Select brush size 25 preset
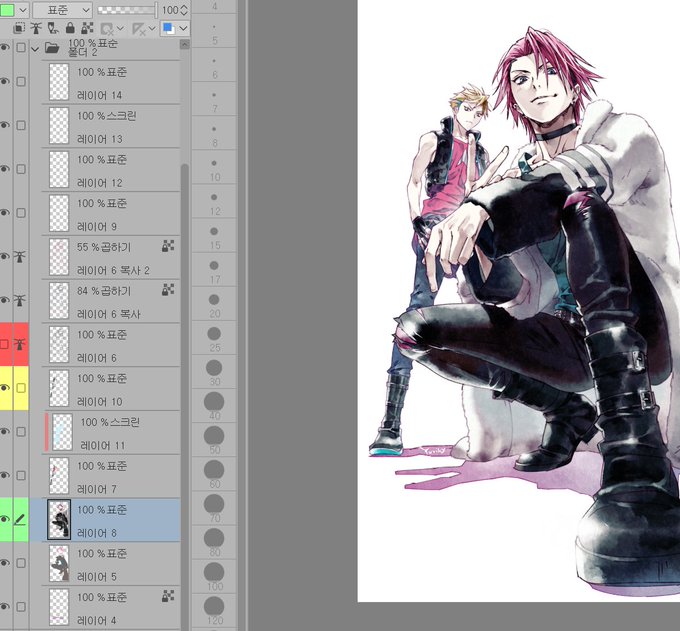680x631 pixels. pos(214,338)
